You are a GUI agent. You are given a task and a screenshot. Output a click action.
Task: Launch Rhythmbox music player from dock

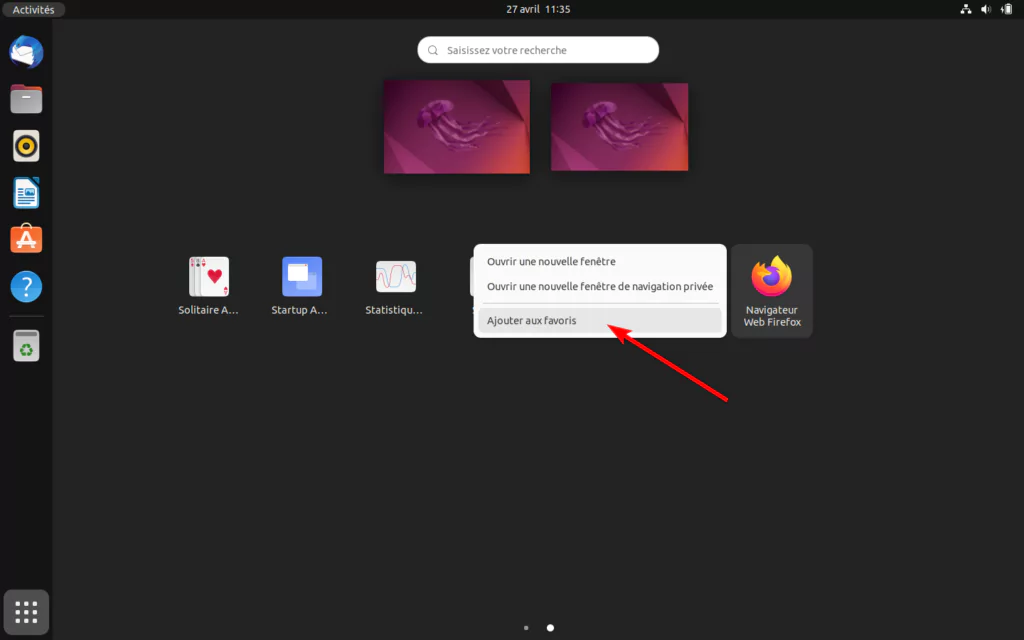(26, 146)
